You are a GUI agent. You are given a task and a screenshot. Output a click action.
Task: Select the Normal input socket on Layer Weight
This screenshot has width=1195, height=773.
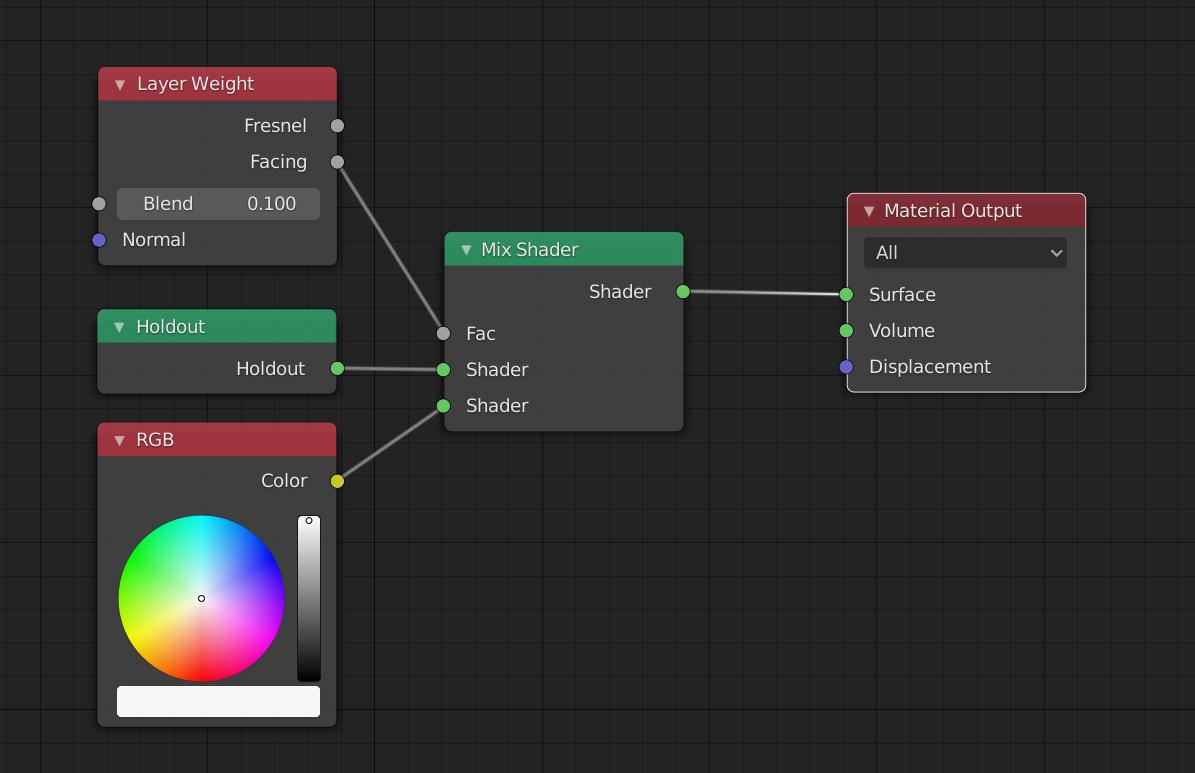click(x=98, y=239)
